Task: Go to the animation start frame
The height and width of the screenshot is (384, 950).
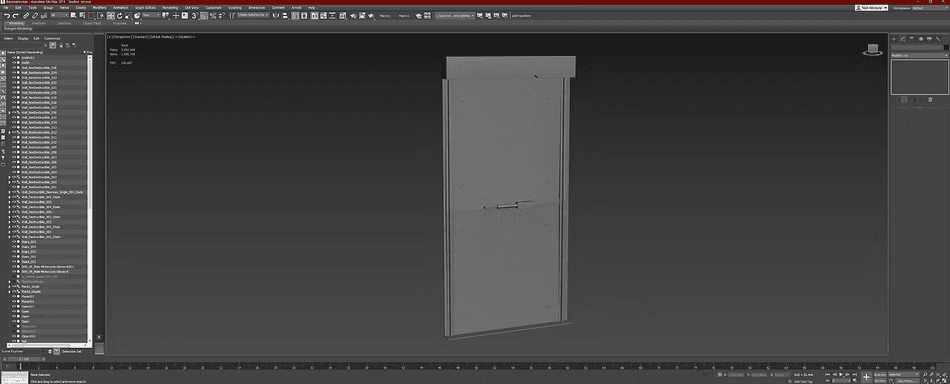Action: (828, 374)
